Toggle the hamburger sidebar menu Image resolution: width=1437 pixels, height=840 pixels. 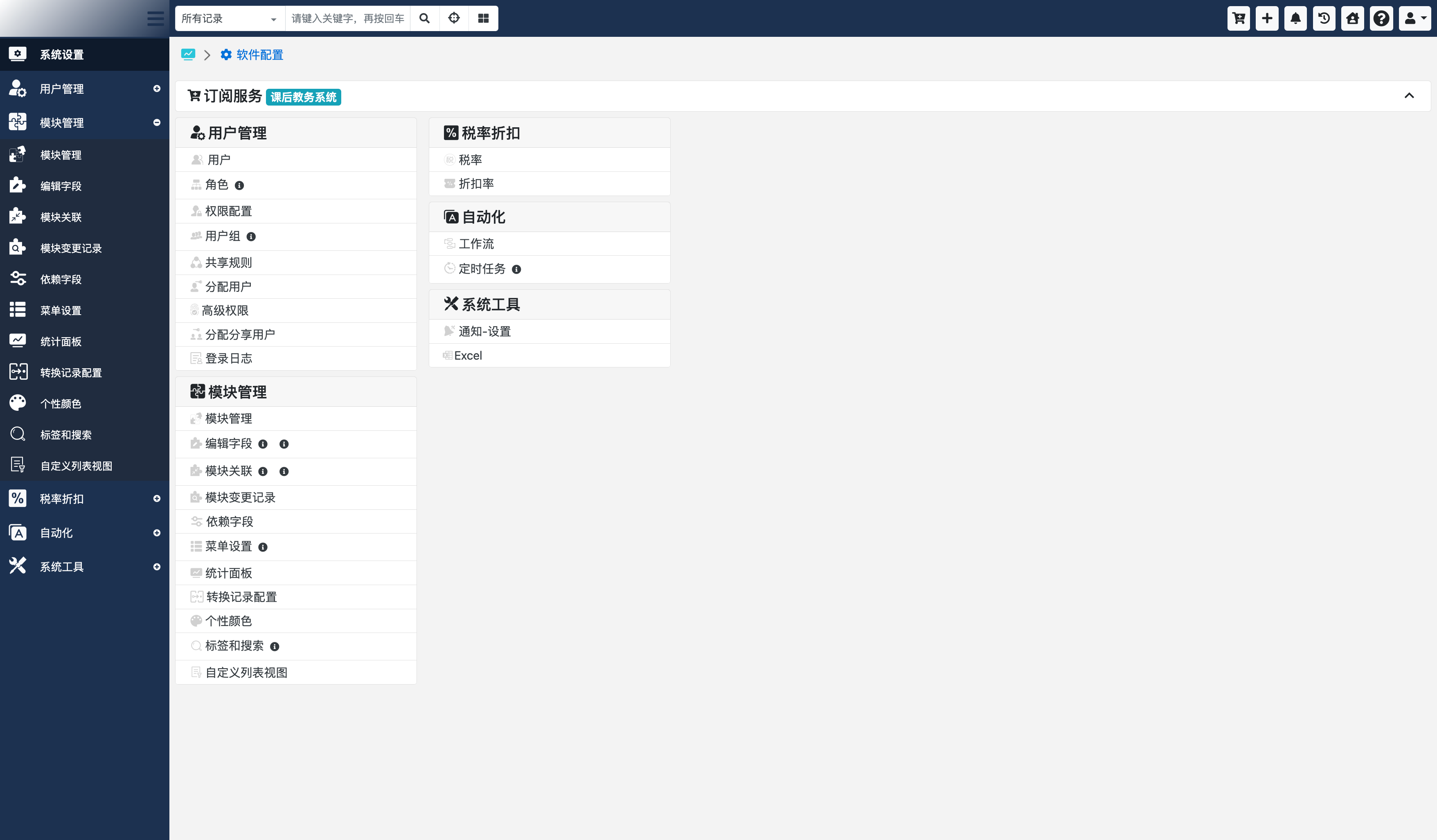tap(155, 18)
